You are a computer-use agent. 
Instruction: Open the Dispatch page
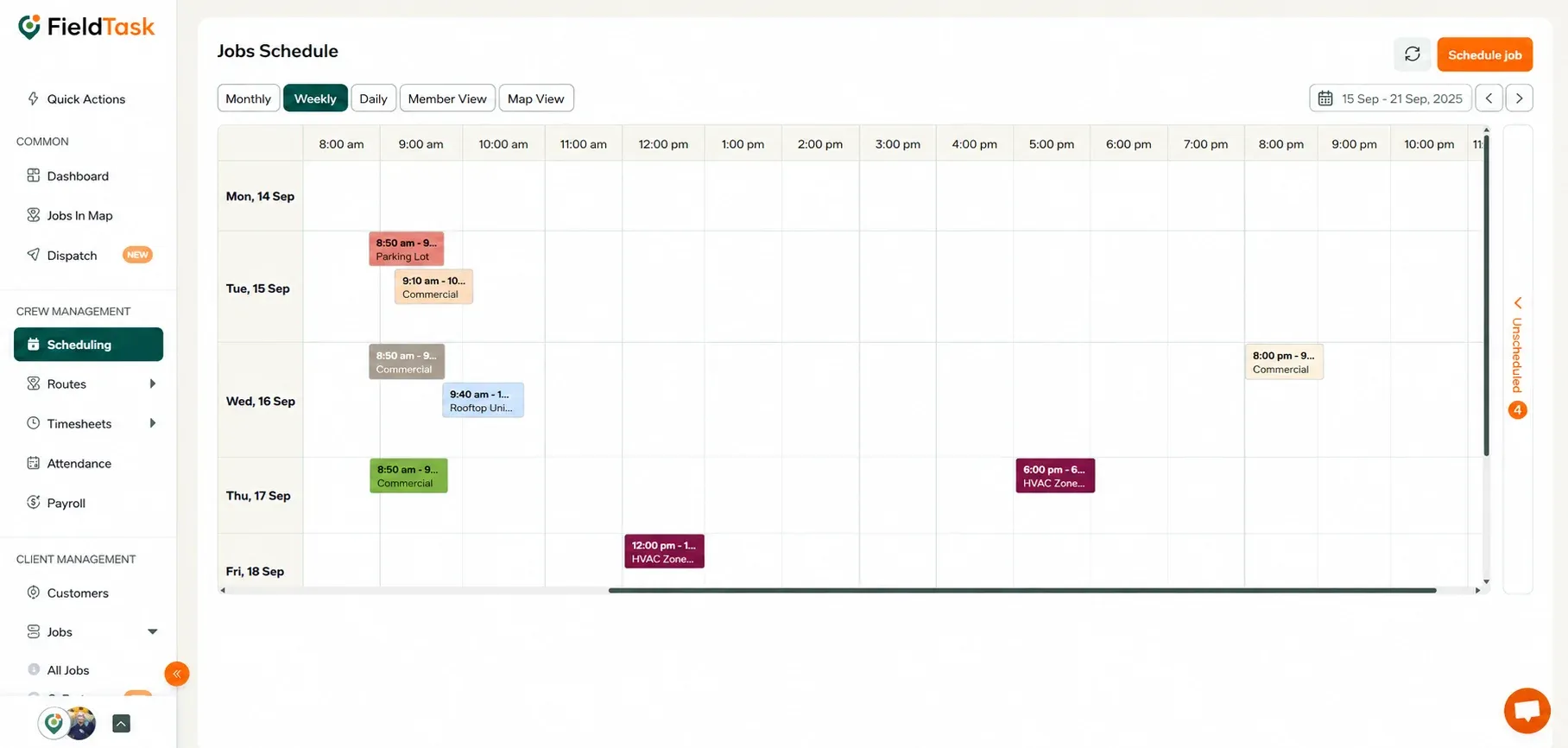click(72, 255)
